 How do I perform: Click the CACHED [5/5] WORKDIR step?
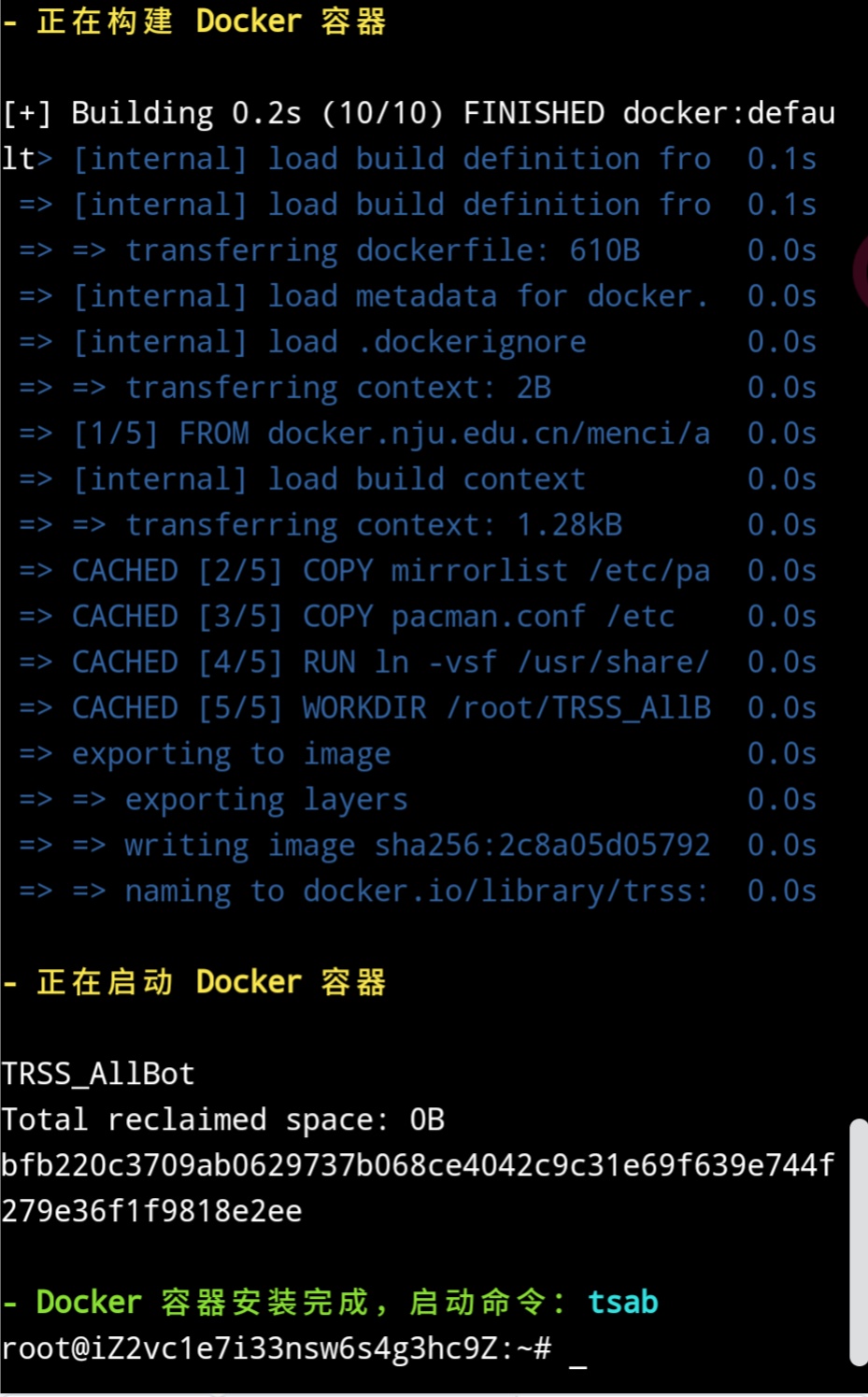(391, 708)
